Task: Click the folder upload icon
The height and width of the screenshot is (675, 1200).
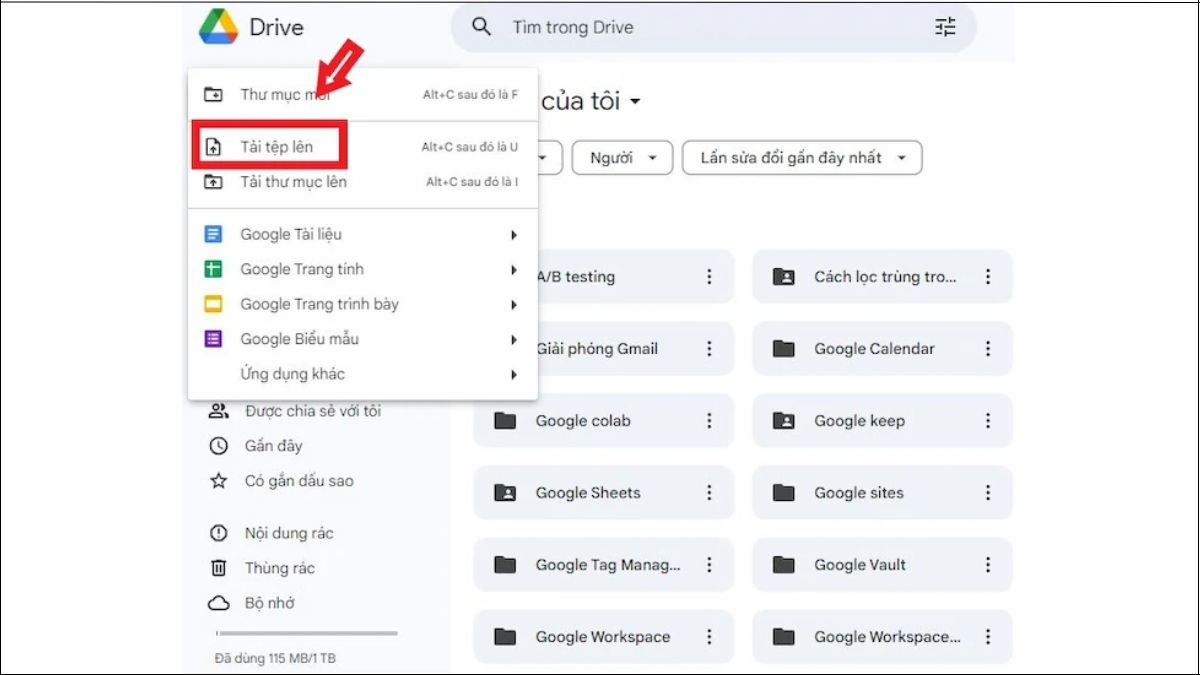Action: [213, 182]
